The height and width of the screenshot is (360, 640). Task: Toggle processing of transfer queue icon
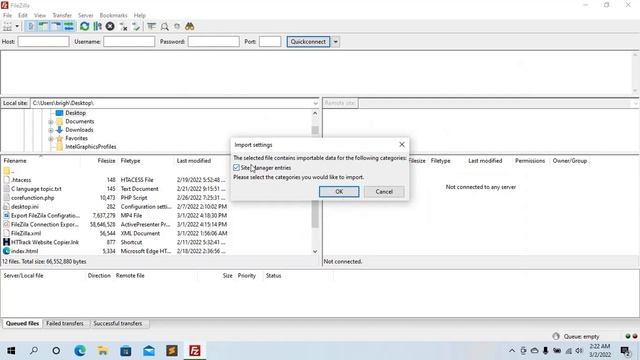click(97, 27)
